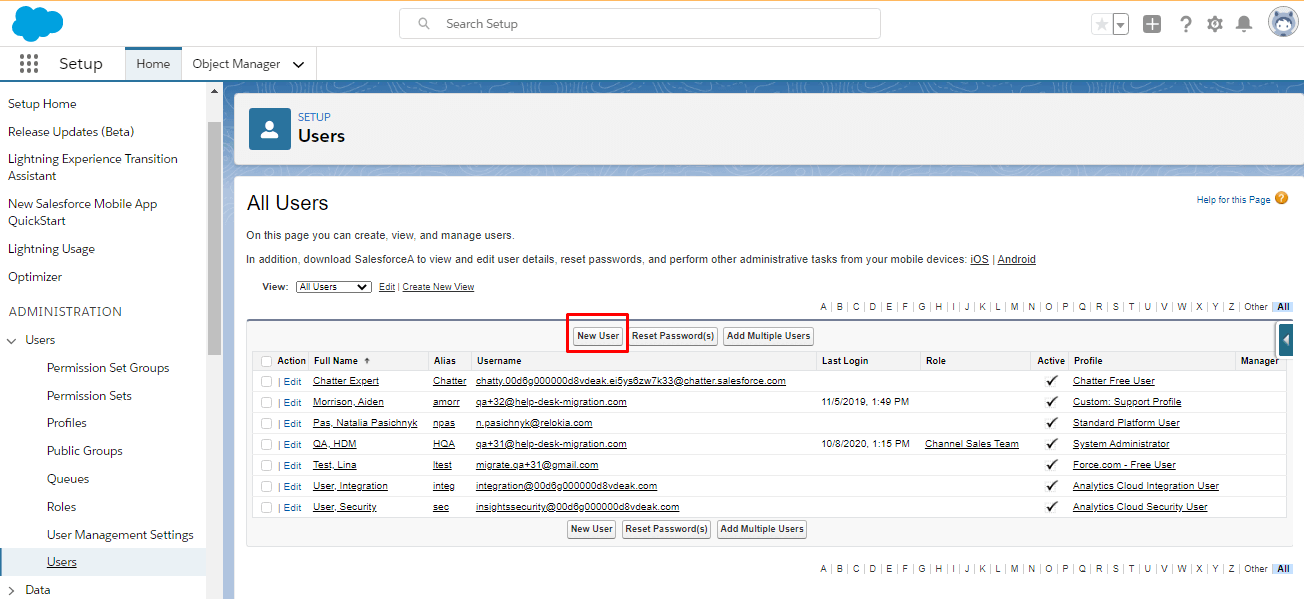1304x599 pixels.
Task: Check the Test, Lina row checkbox
Action: 266,465
